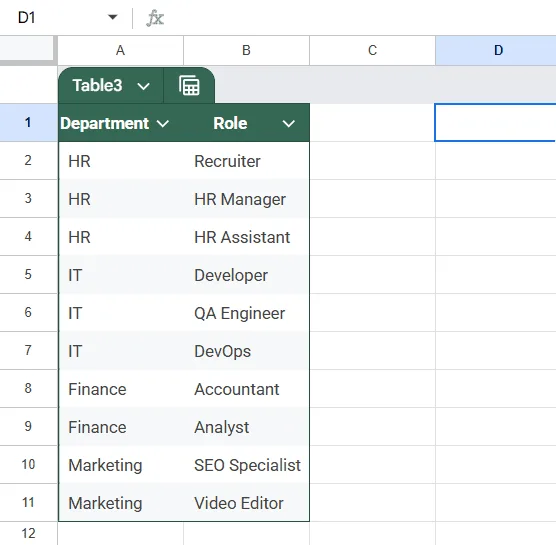This screenshot has width=556, height=545.
Task: Select row 1 header
Action: point(28,123)
